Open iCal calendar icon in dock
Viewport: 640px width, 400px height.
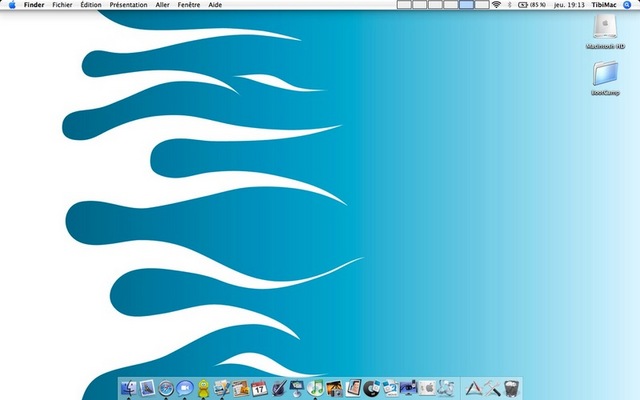point(258,388)
